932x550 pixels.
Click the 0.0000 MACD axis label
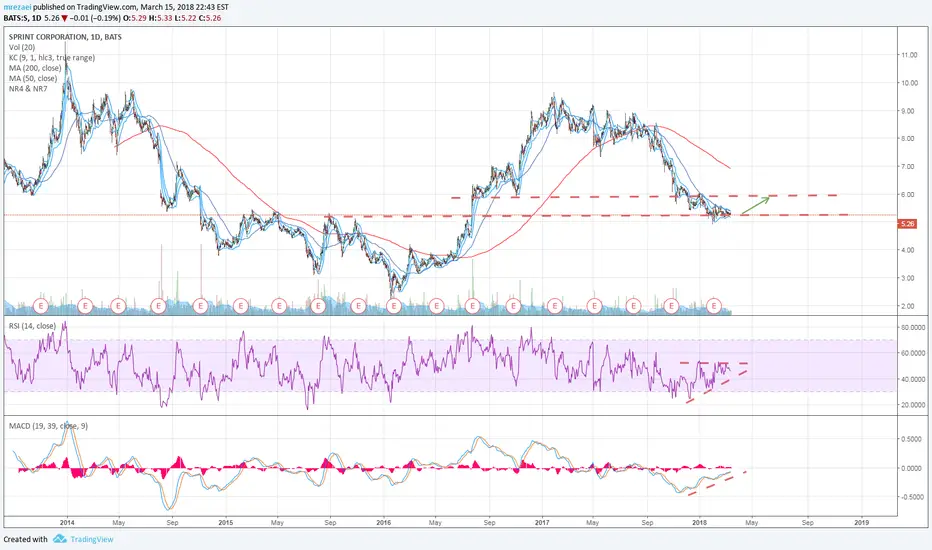[x=912, y=468]
